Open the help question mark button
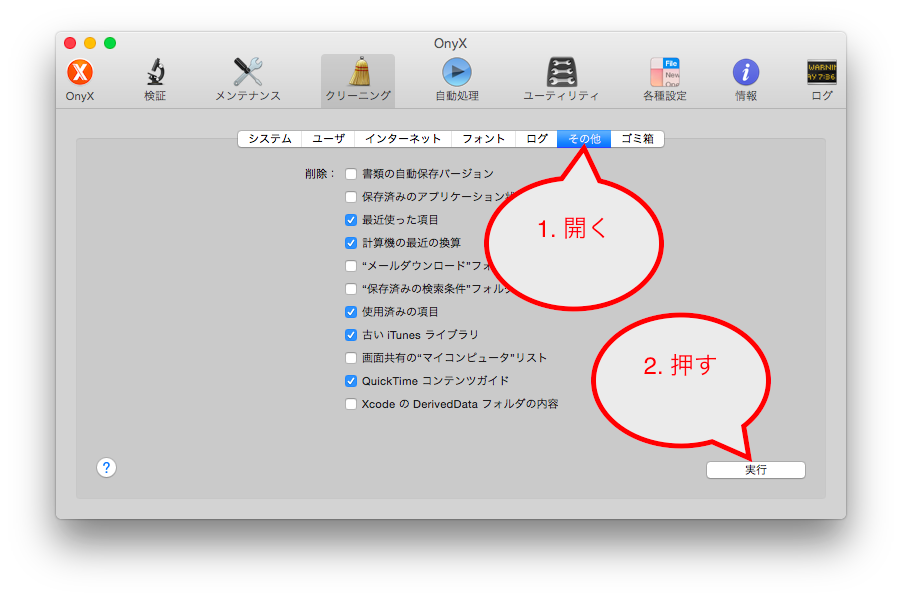The image size is (902, 599). pos(106,467)
